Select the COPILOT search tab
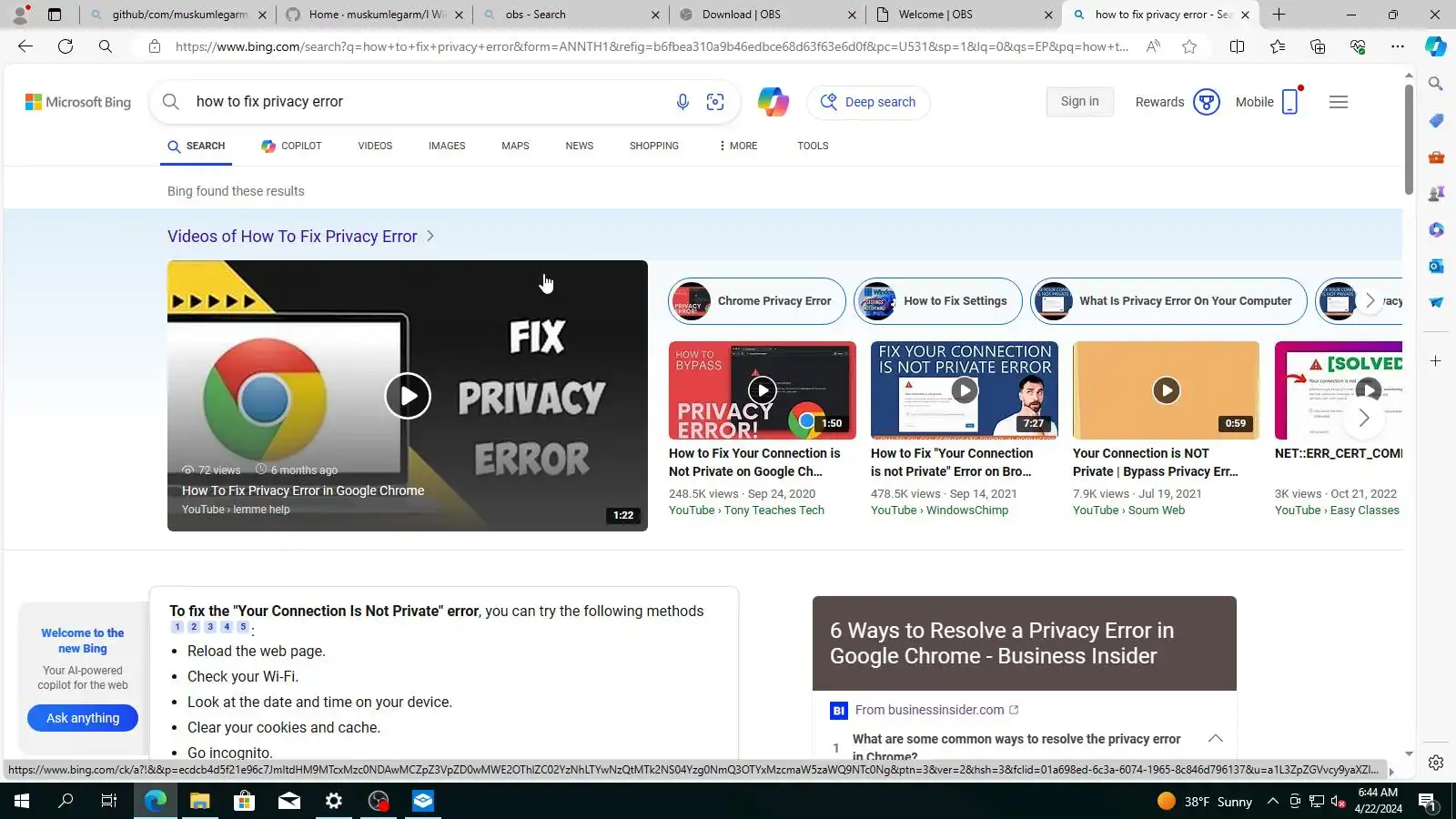The width and height of the screenshot is (1456, 819). [291, 146]
